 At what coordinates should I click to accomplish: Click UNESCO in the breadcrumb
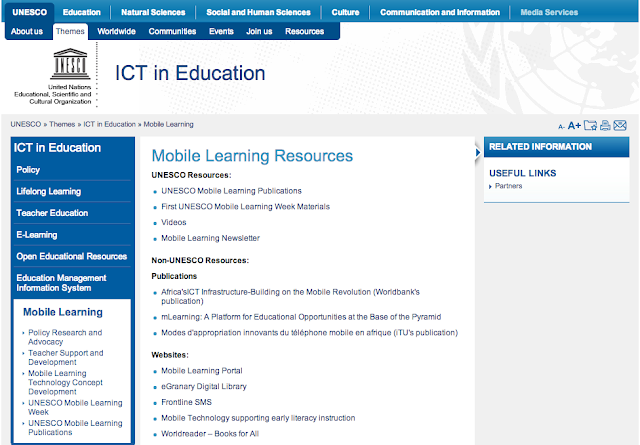coord(26,124)
